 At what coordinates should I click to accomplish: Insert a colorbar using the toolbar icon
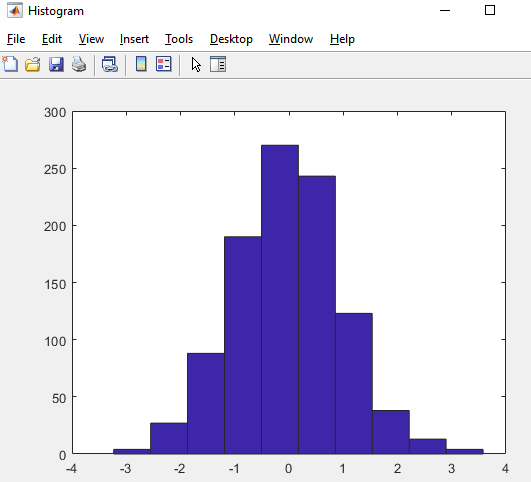[141, 64]
